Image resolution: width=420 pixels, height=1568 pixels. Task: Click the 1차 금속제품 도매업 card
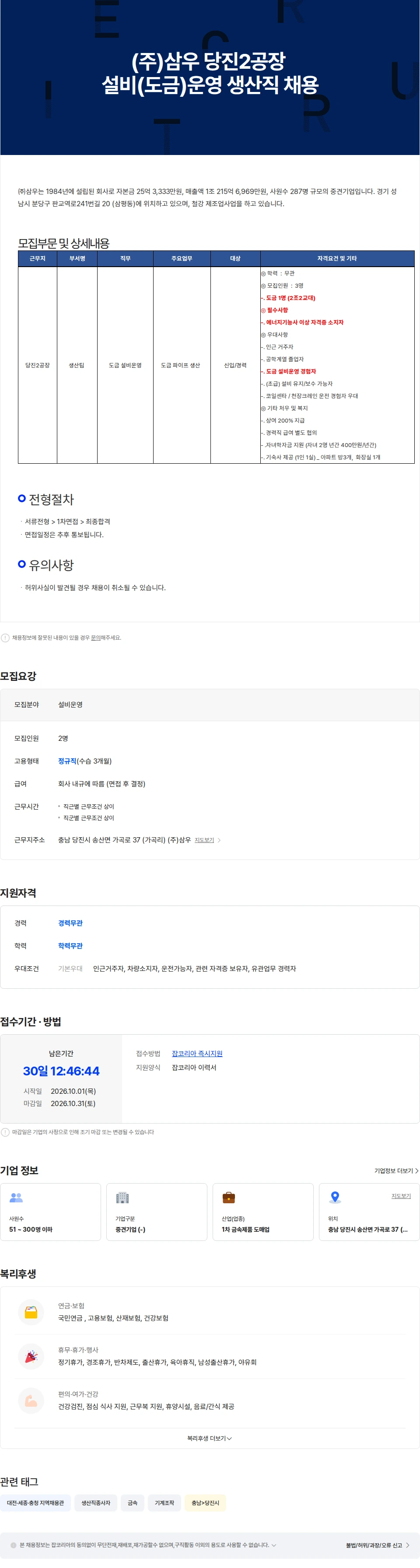click(263, 1212)
